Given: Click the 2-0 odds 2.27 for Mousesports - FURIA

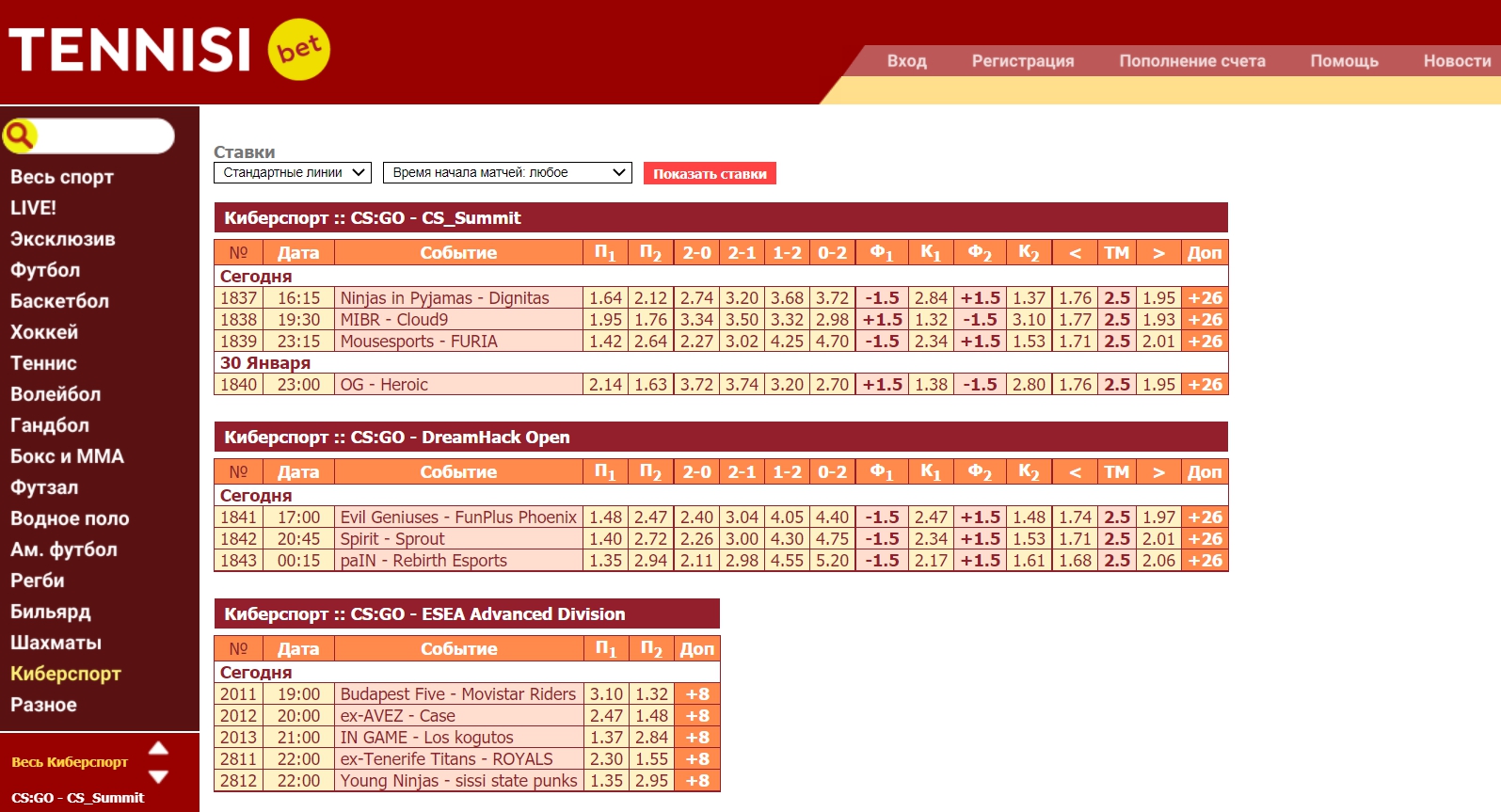Looking at the screenshot, I should pos(696,342).
